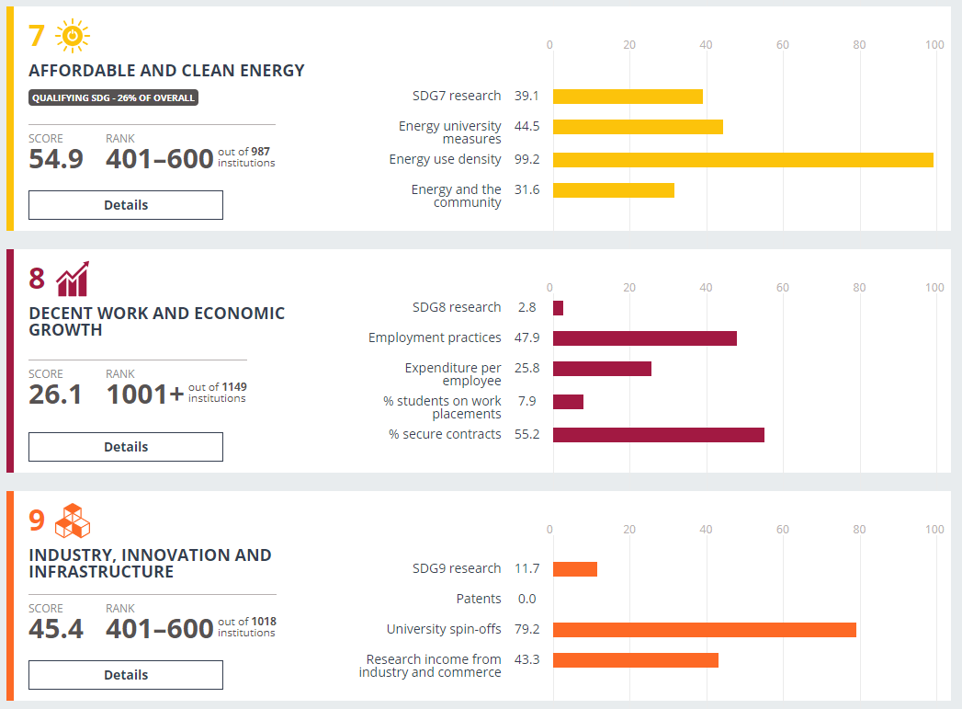Open the Industry, Innovation and Infrastructure section
The image size is (962, 709).
[x=150, y=564]
